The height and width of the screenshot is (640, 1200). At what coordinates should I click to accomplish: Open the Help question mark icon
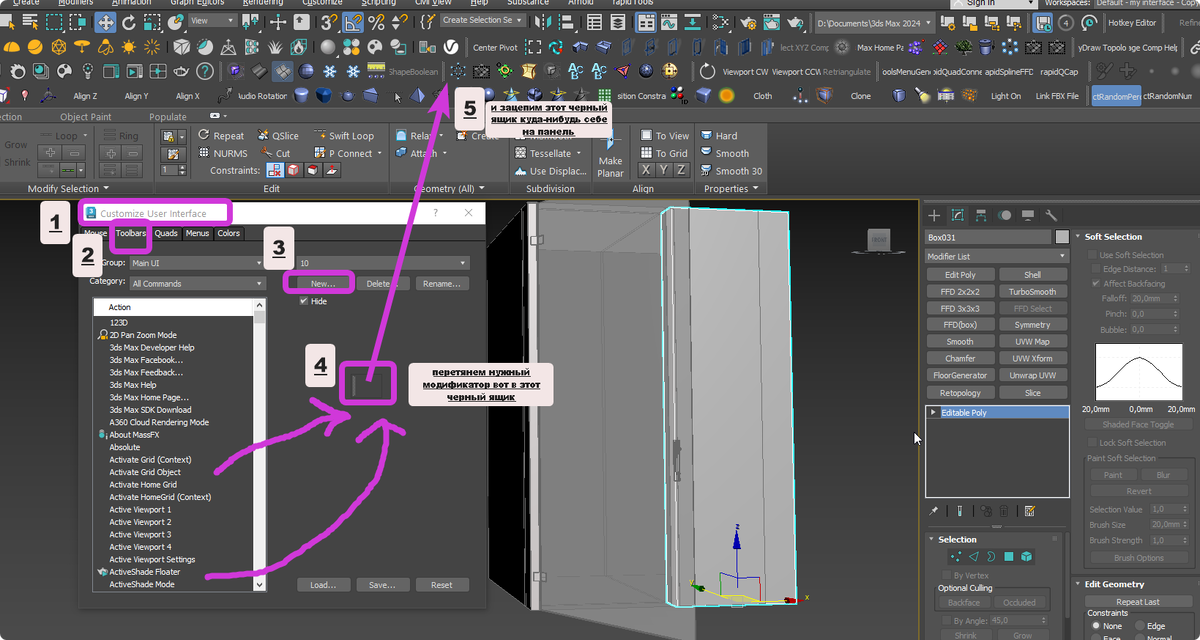tap(204, 70)
